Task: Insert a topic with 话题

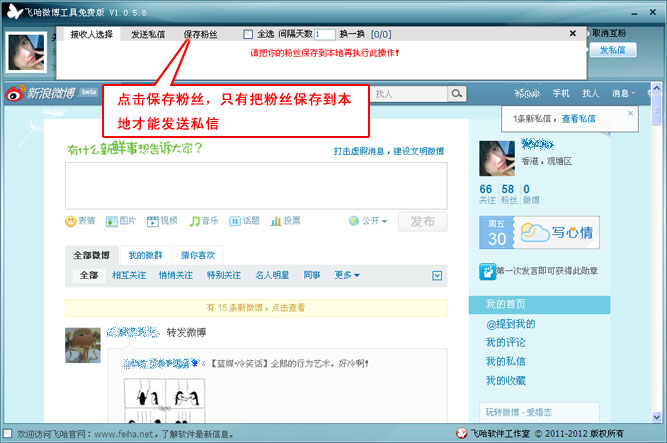Action: click(x=244, y=221)
